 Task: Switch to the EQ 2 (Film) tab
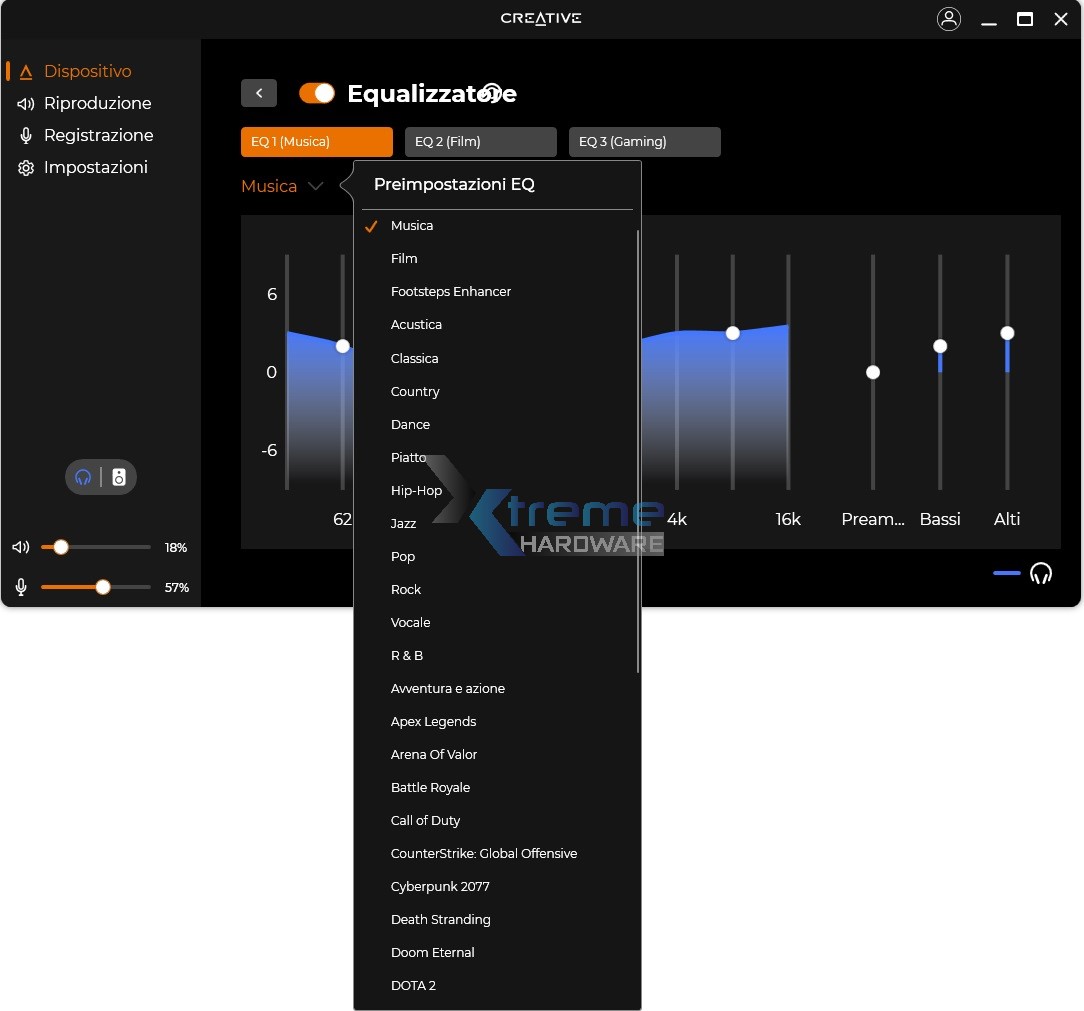(480, 142)
